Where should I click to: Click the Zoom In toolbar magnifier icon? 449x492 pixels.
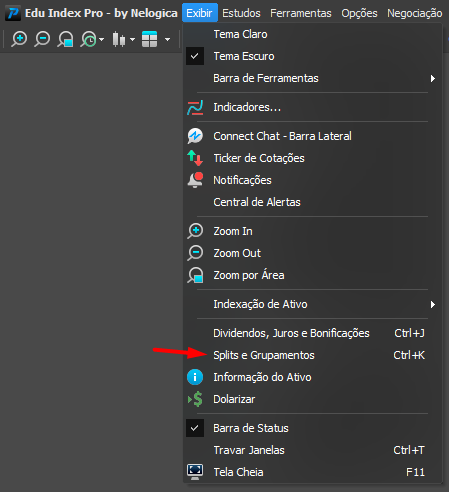coord(19,39)
